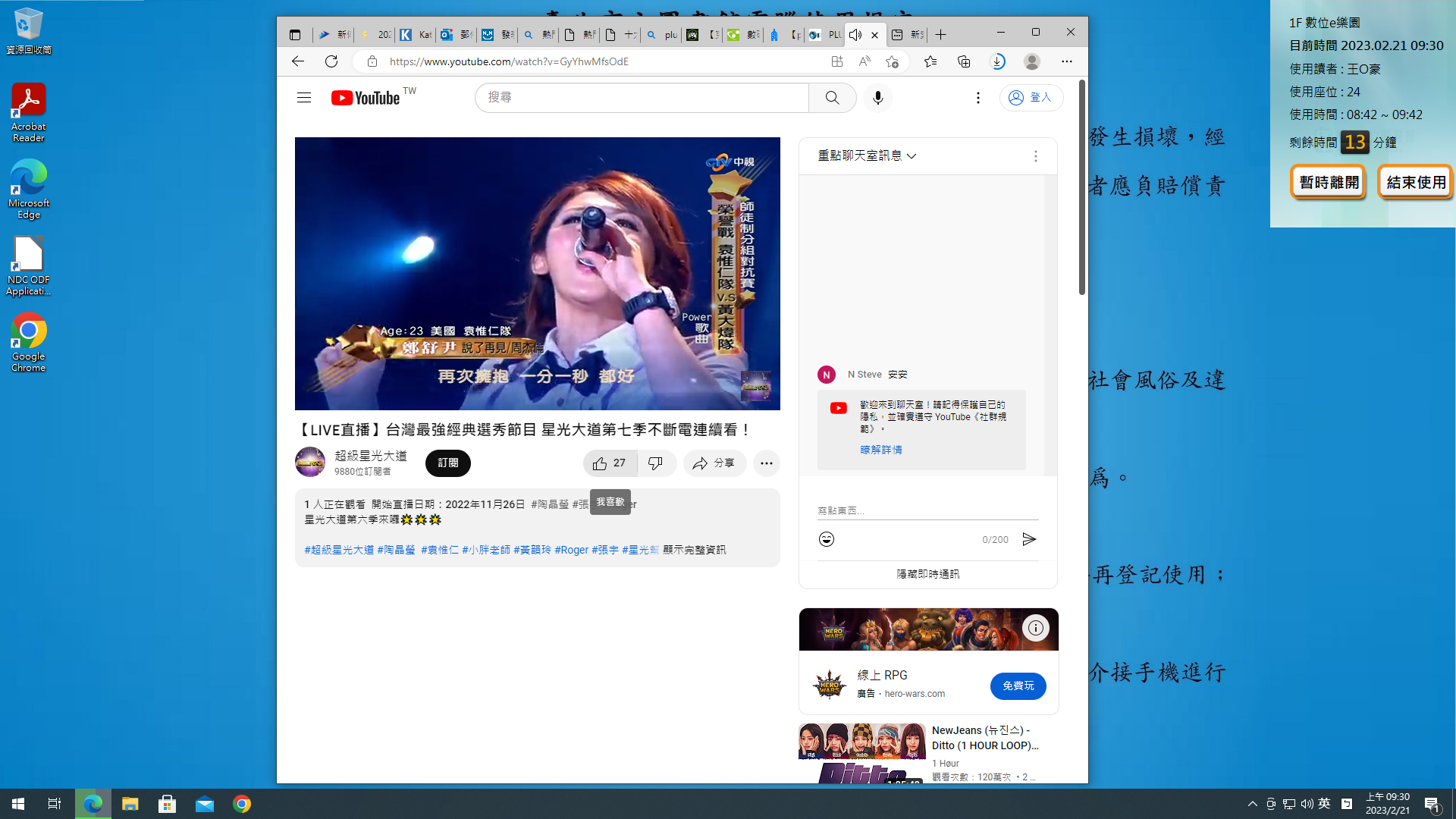Click hashtag #超級星光大道 in description
This screenshot has height=819, width=1456.
pyautogui.click(x=339, y=550)
